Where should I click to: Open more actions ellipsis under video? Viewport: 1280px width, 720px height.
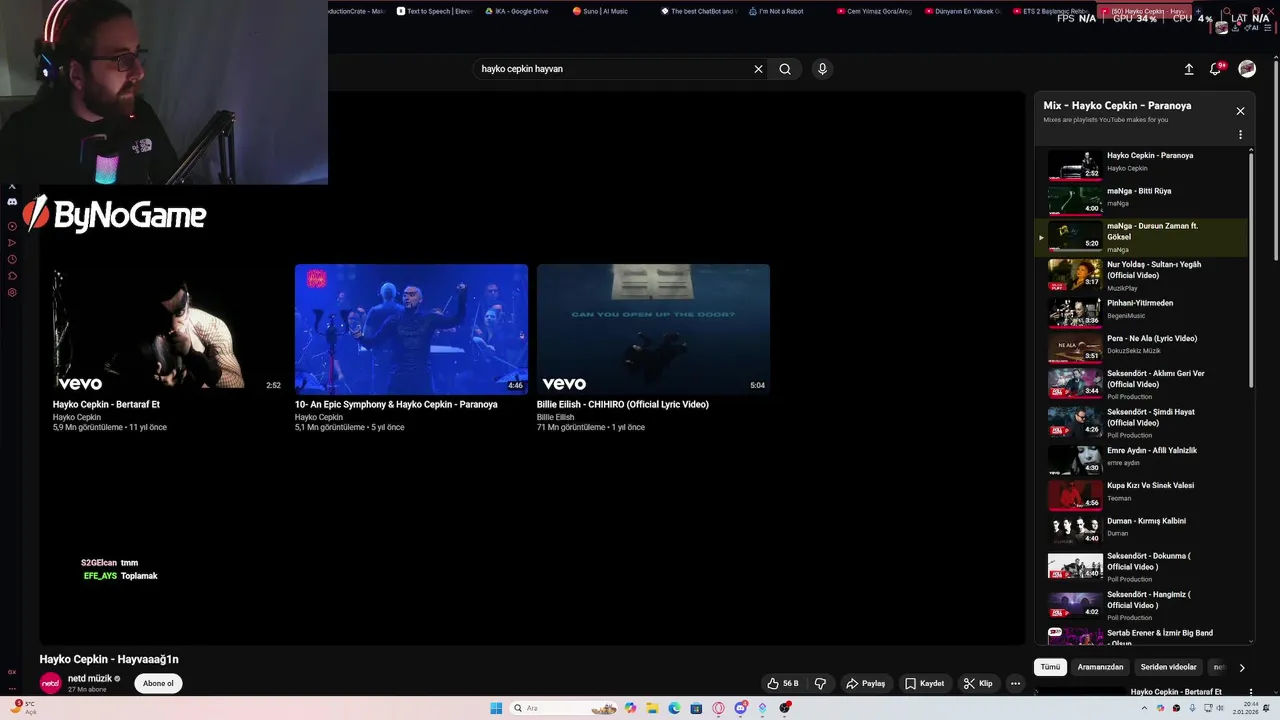1015,683
